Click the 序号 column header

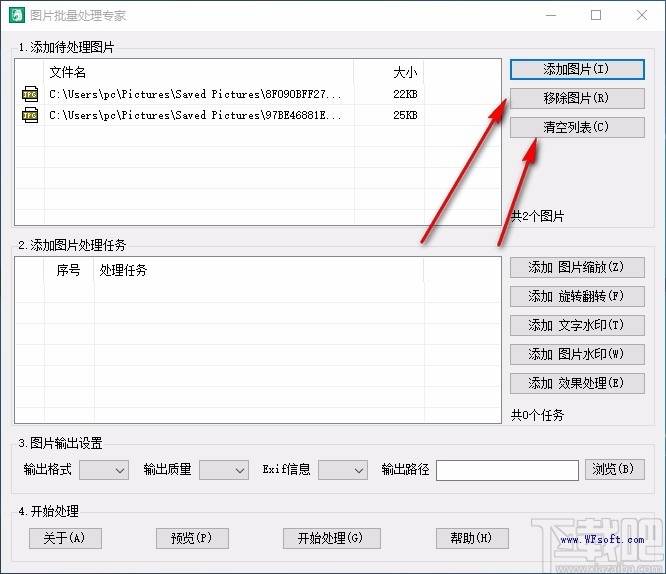(x=68, y=270)
